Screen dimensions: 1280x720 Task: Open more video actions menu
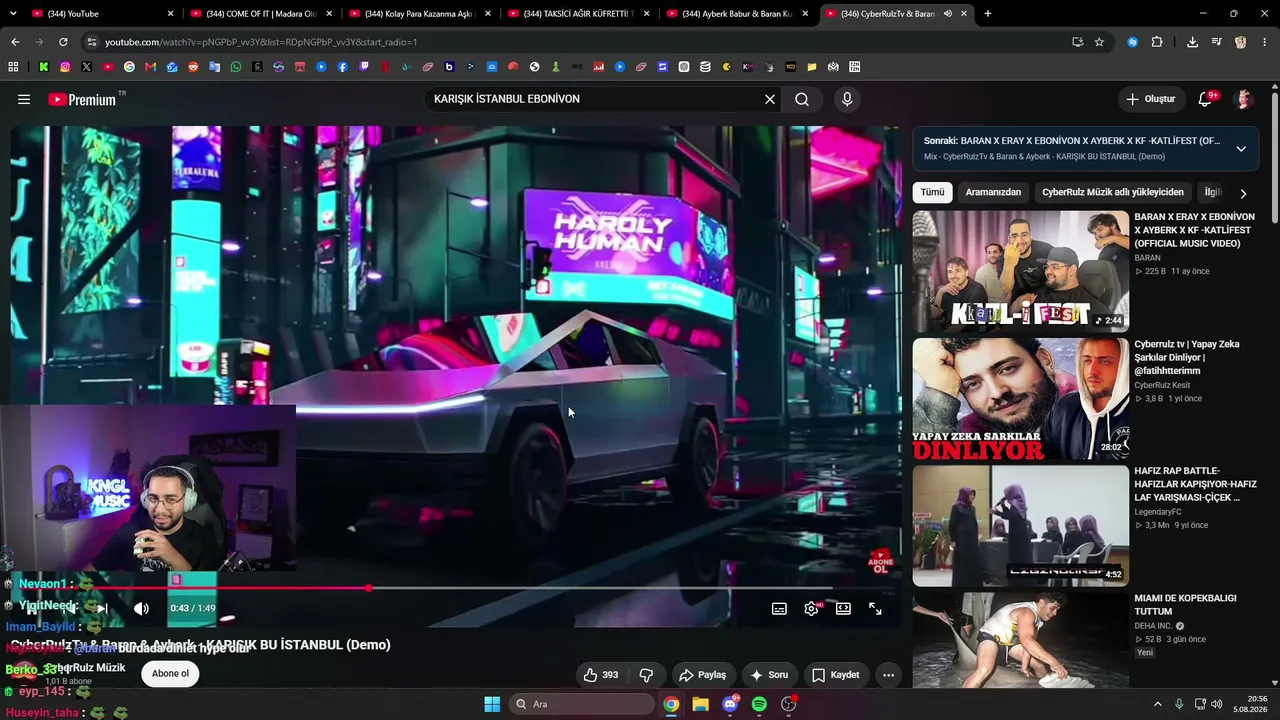pyautogui.click(x=888, y=675)
